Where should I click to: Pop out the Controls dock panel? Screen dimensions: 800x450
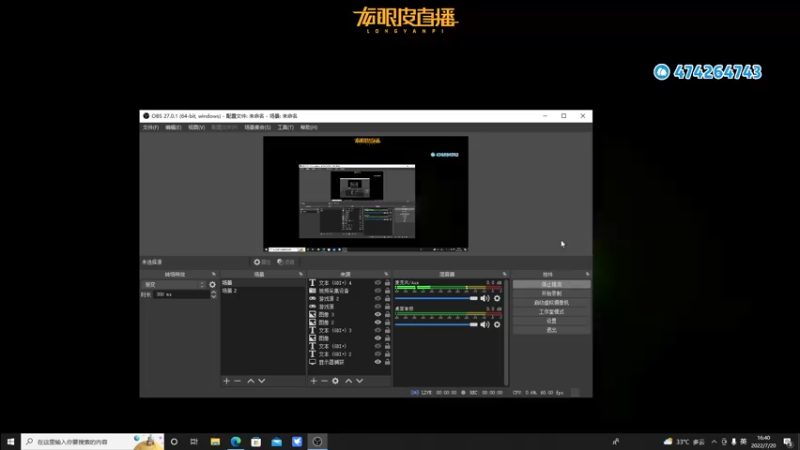587,274
